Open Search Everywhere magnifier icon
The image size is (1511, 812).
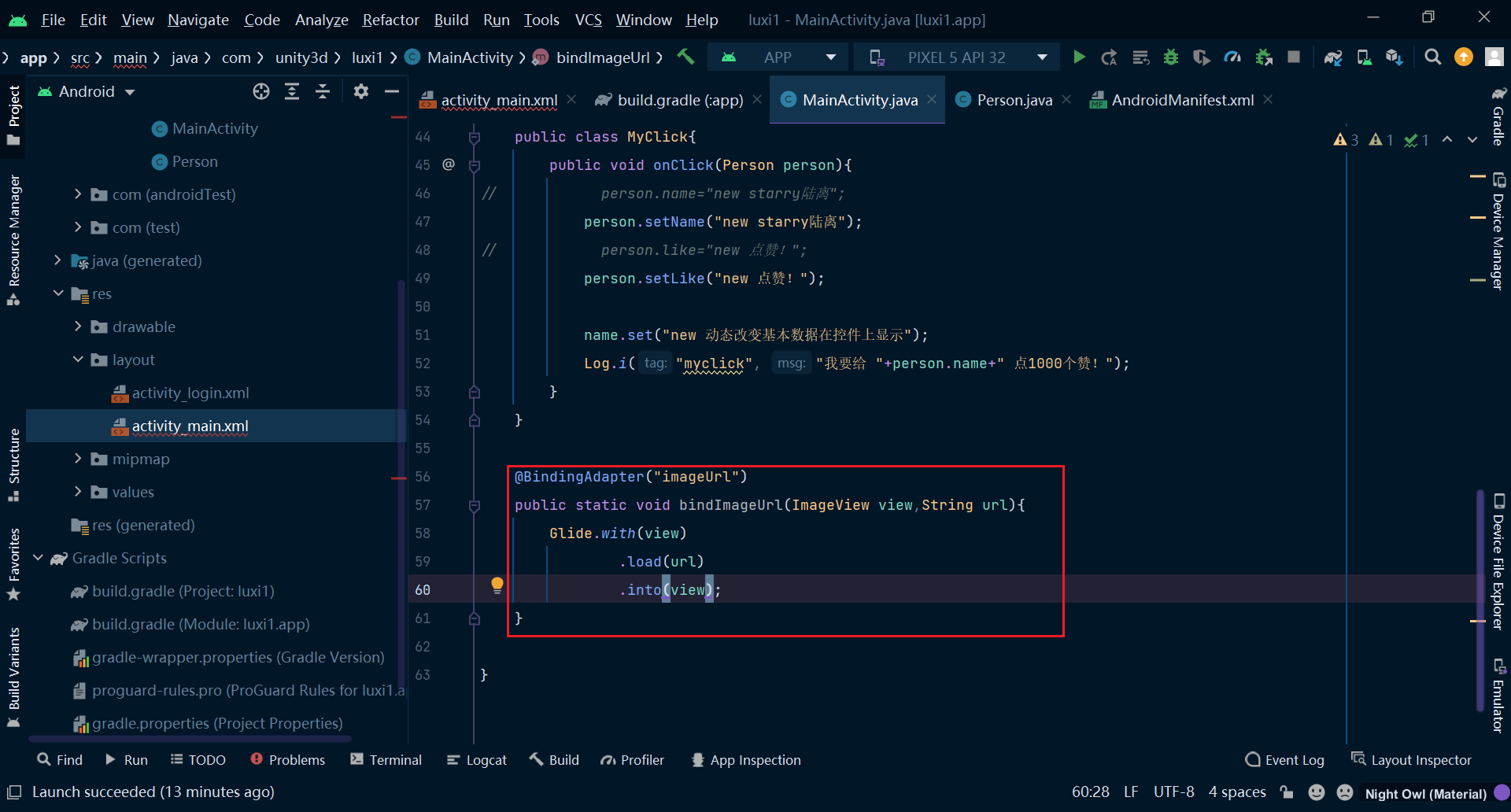click(1433, 57)
